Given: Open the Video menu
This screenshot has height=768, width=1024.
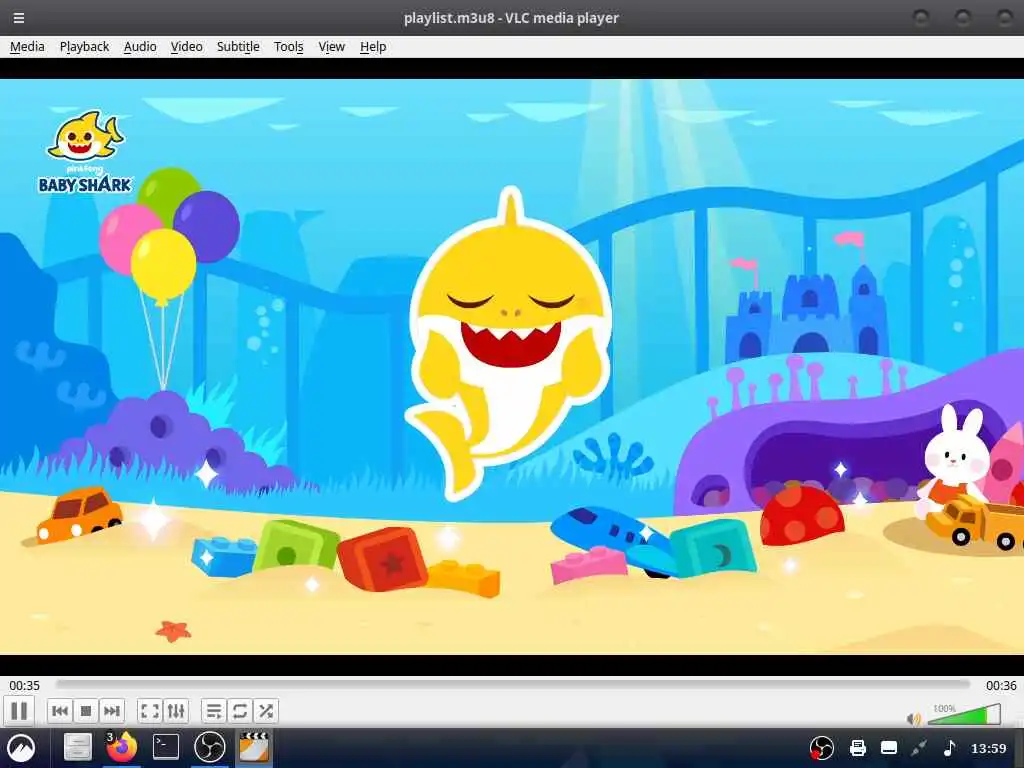Looking at the screenshot, I should (186, 47).
